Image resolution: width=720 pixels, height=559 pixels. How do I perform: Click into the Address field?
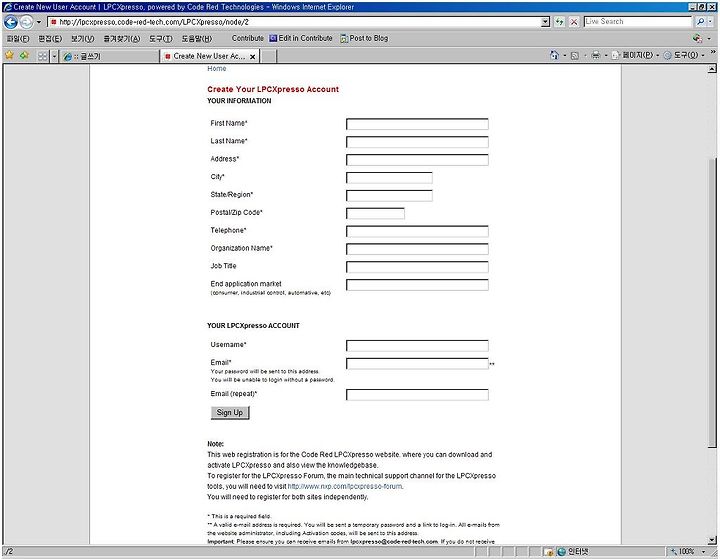[x=417, y=159]
